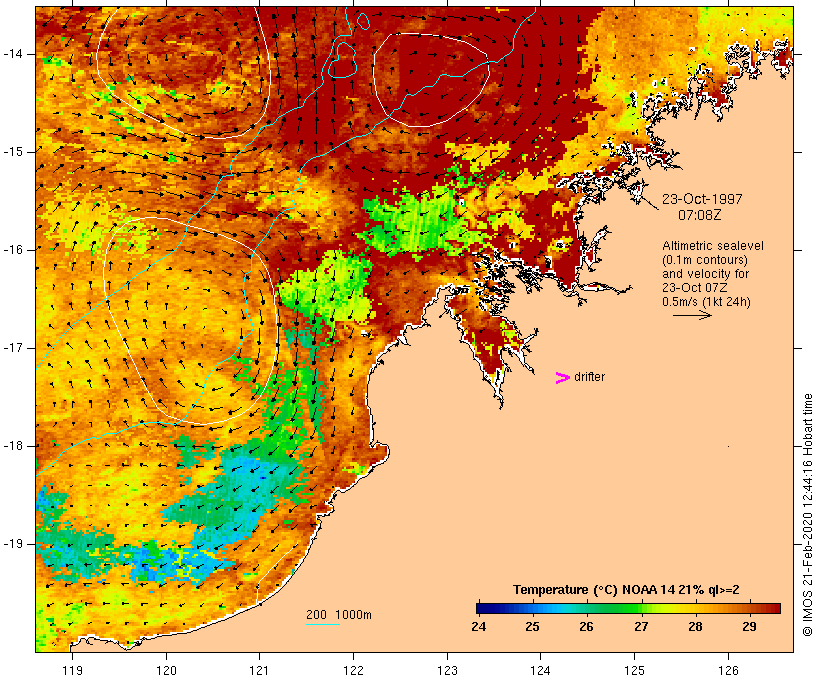The height and width of the screenshot is (680, 820).
Task: Click longitude axis label '121'
Action: [x=259, y=670]
